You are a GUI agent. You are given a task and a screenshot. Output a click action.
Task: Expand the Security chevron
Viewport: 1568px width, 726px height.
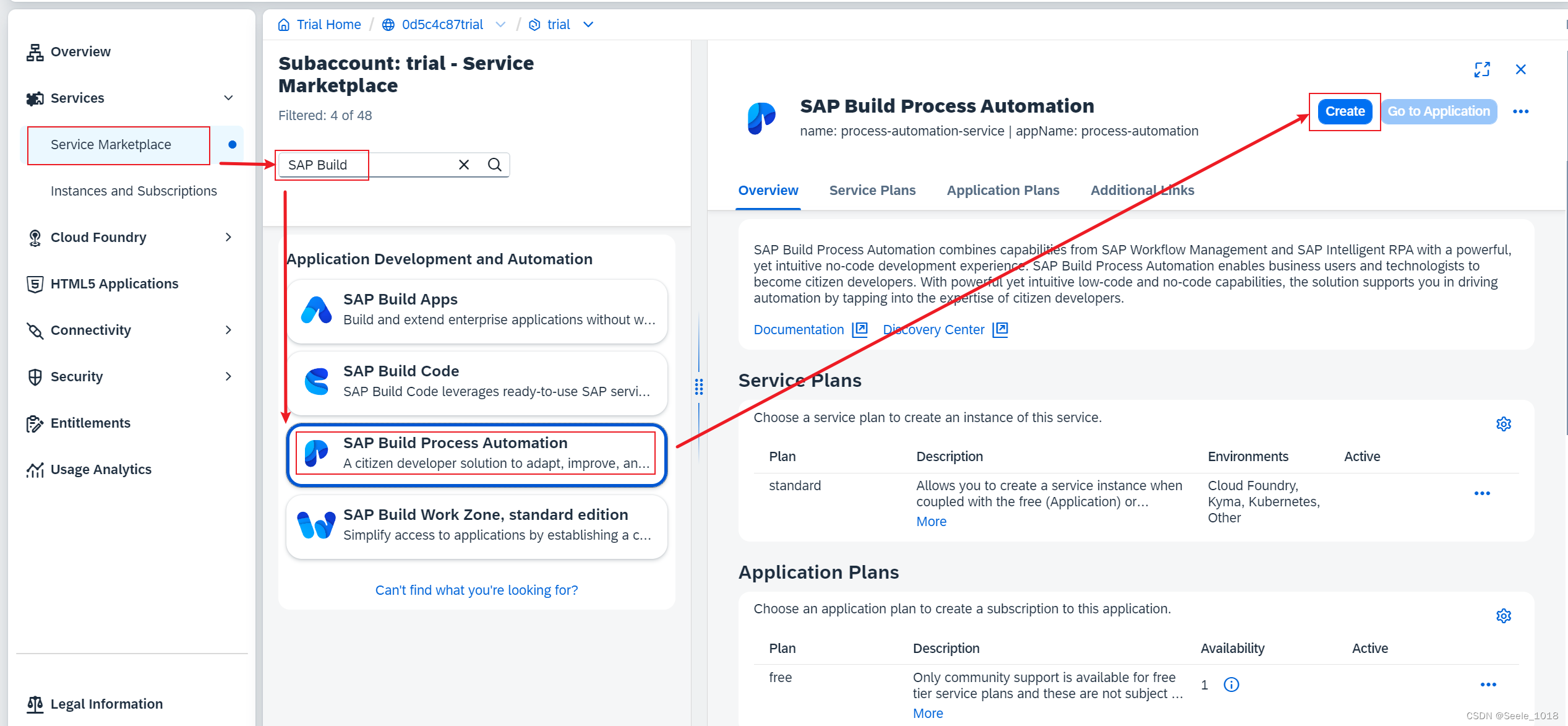tap(228, 376)
